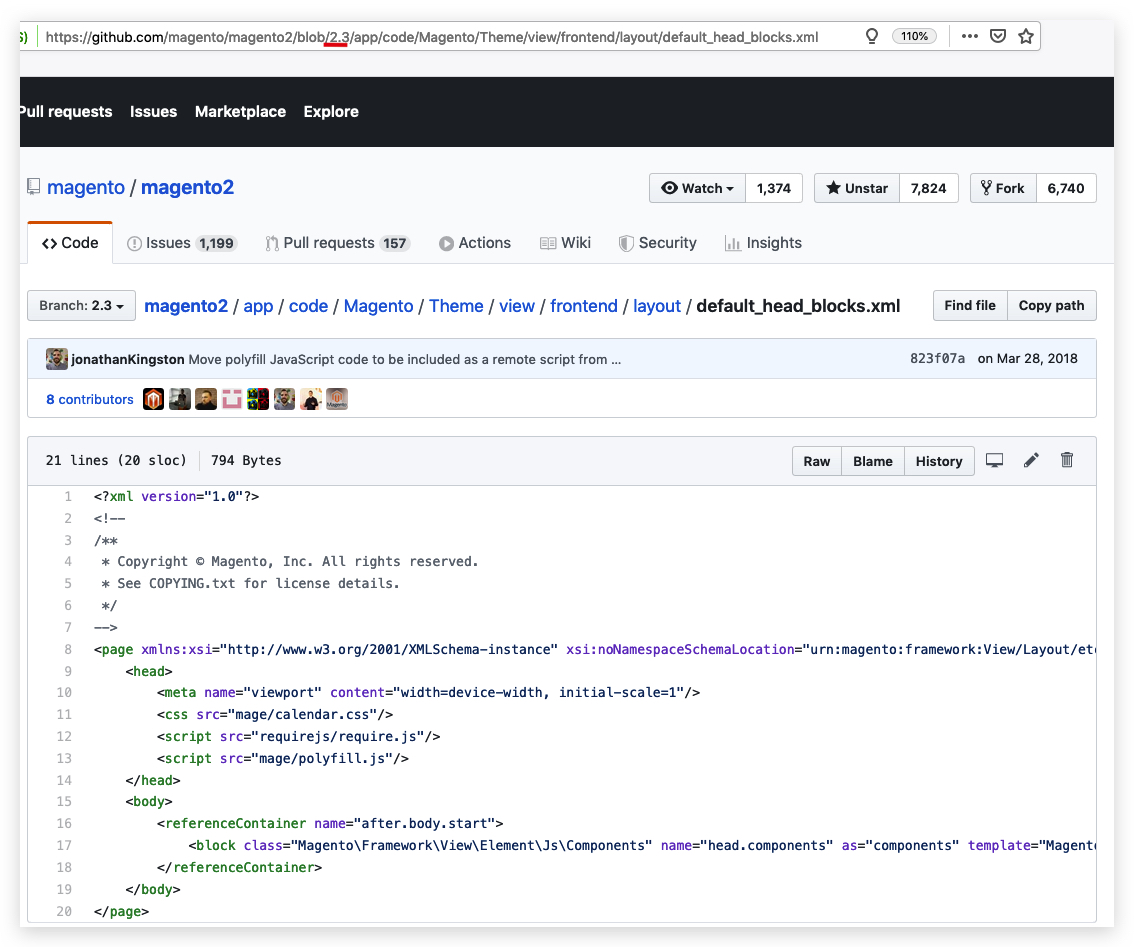Open Explore in top navigation
Image resolution: width=1134 pixels, height=947 pixels.
(331, 111)
